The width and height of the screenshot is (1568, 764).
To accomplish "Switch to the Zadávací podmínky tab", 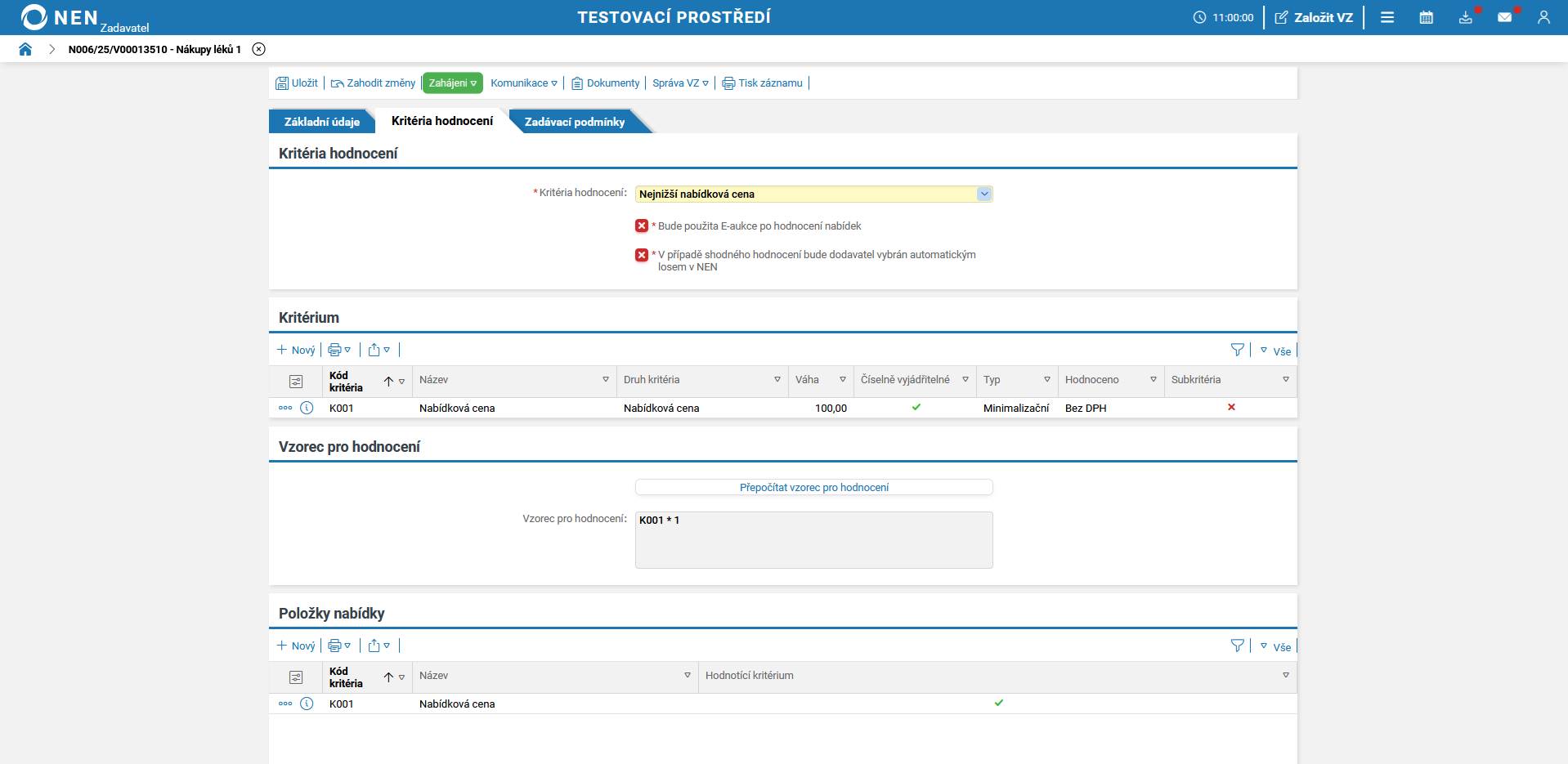I will tap(574, 122).
